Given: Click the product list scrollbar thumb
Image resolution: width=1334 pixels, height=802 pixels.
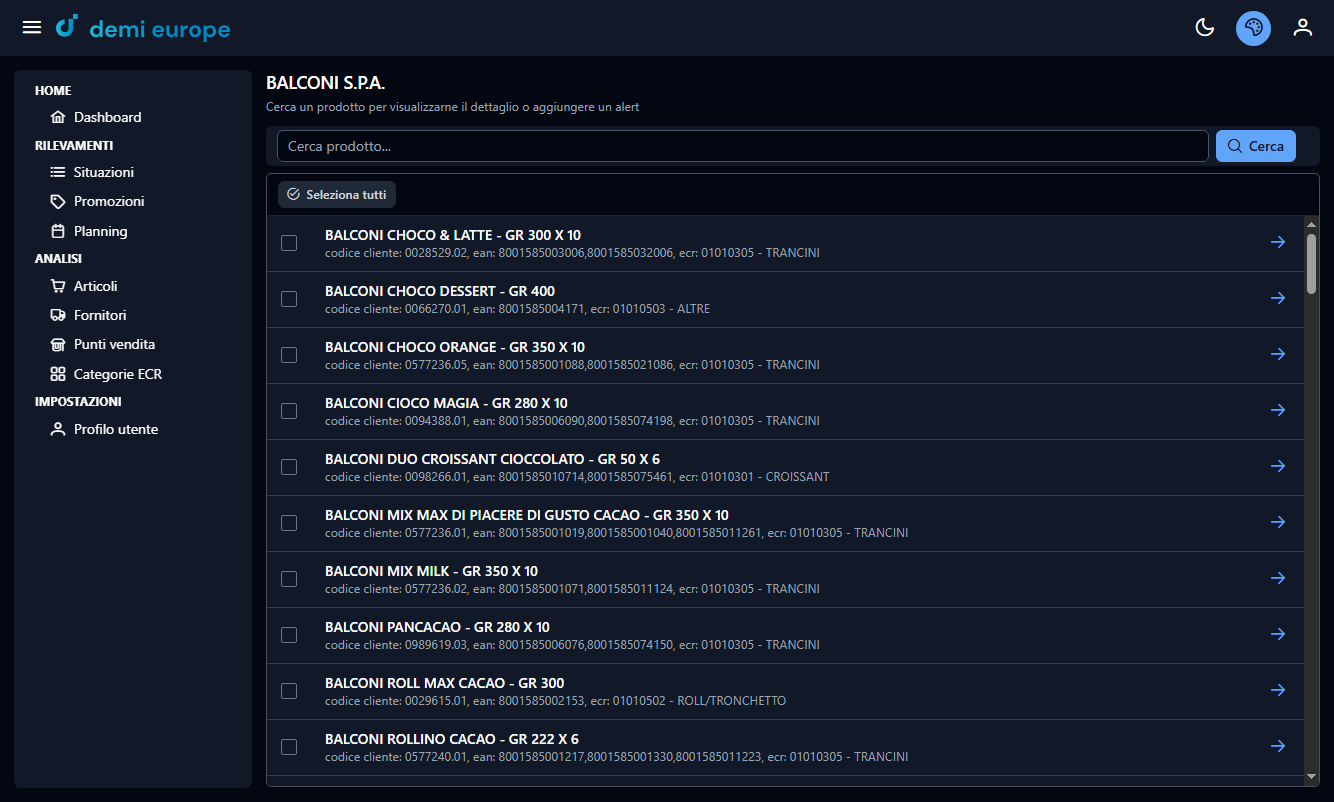Looking at the screenshot, I should coord(1312,264).
